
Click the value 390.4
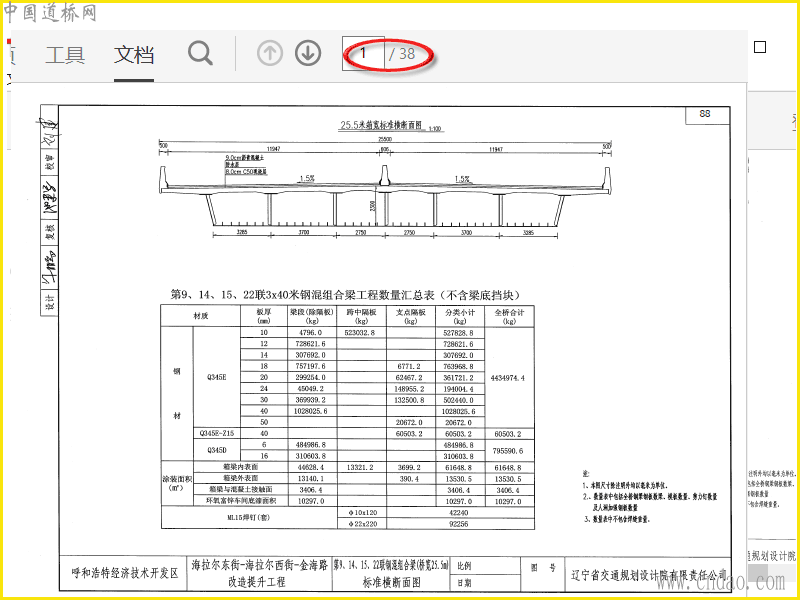(409, 479)
